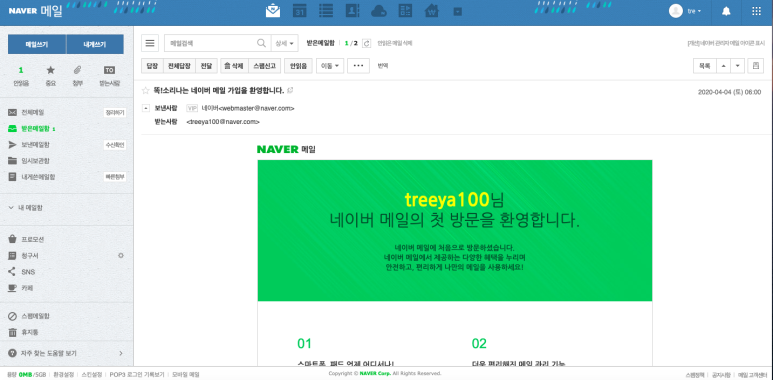This screenshot has height=380, width=773.
Task: Open the SNS folder
Action: (x=28, y=272)
